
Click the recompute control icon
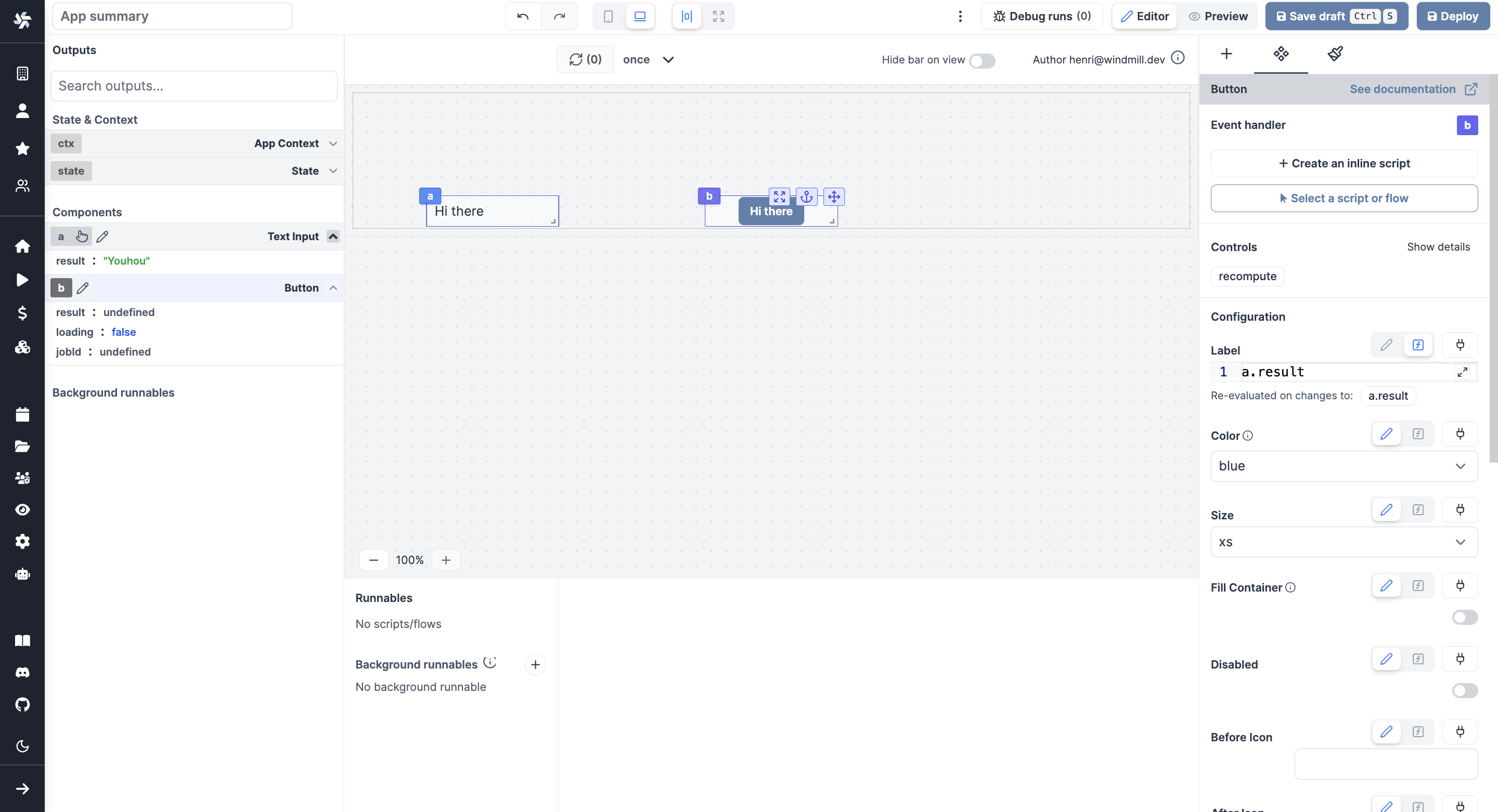(1247, 275)
